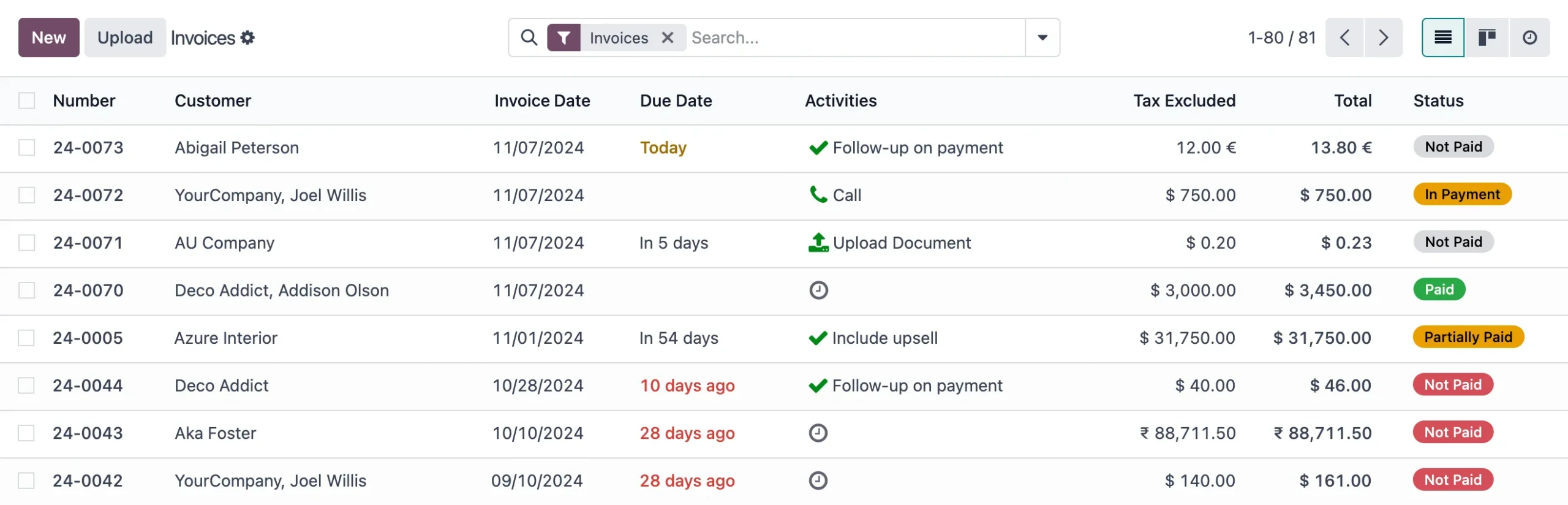This screenshot has height=505, width=1568.
Task: Sort by Invoice Date column header
Action: pos(542,101)
